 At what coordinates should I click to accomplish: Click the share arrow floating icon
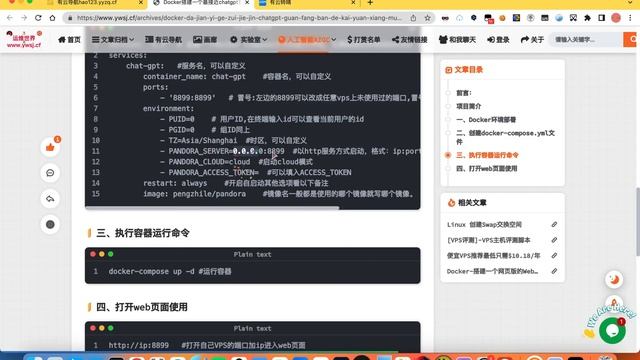pos(50,199)
